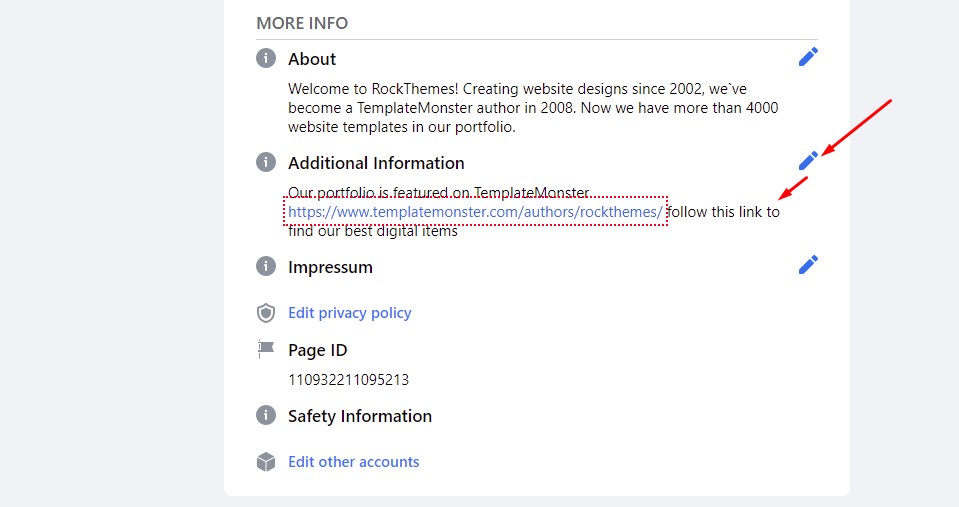
Task: Select the Page ID number 110932211095213
Action: 348,380
